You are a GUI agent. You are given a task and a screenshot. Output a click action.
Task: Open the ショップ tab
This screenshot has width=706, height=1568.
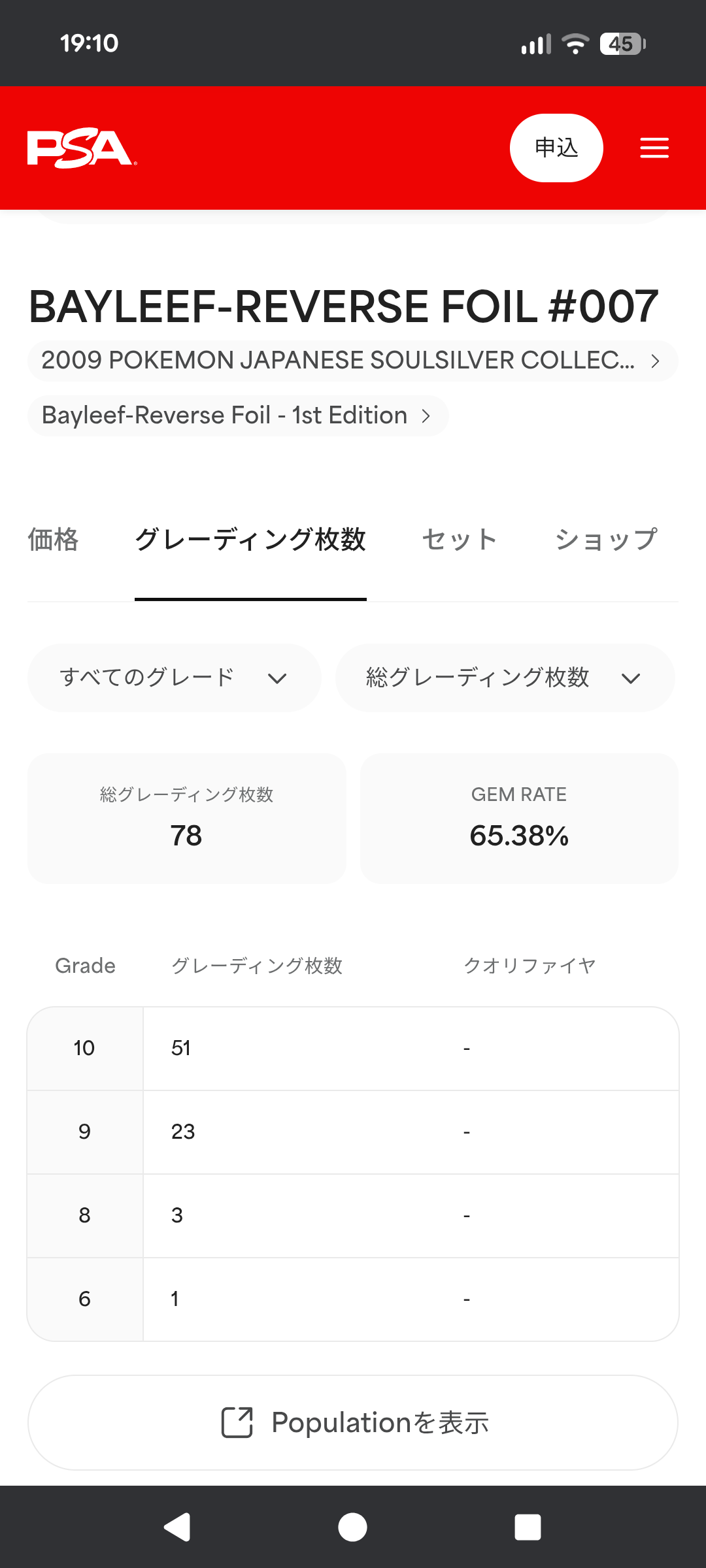tap(606, 540)
